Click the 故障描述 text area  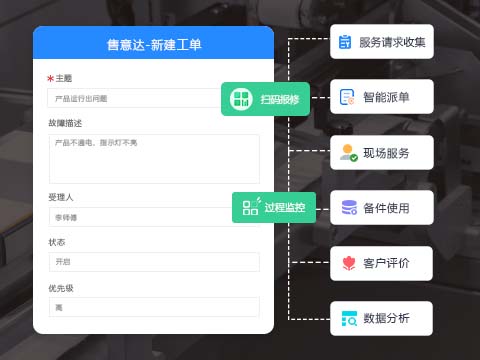click(x=154, y=159)
